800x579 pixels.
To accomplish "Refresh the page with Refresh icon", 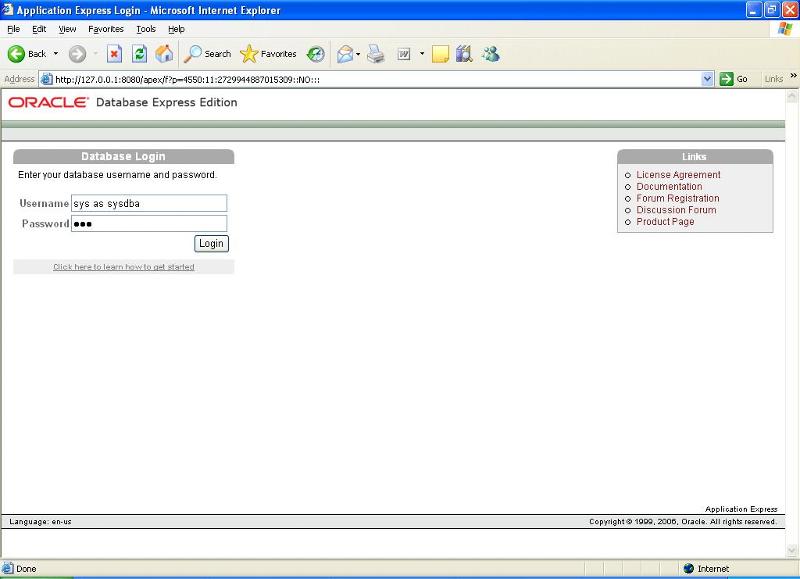I will tap(139, 54).
